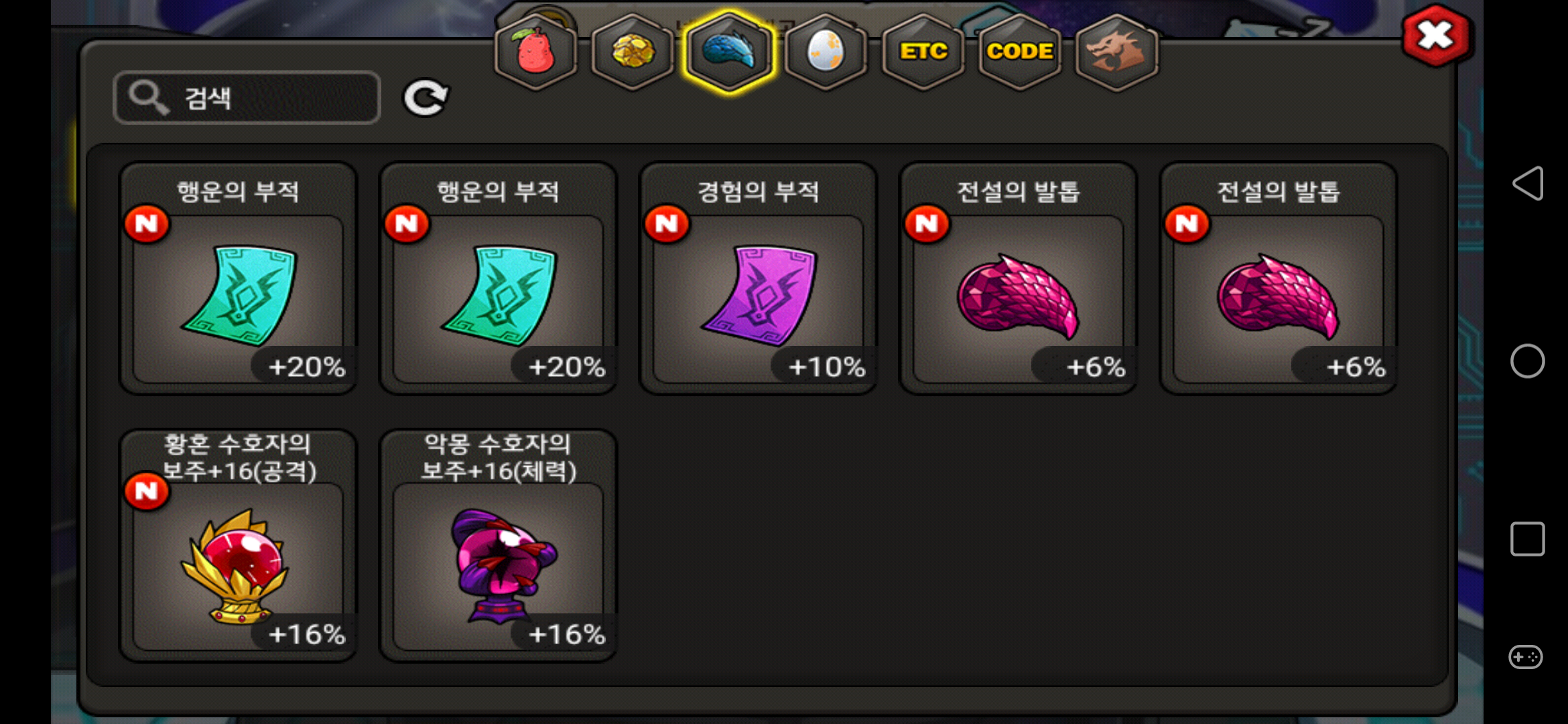1568x724 pixels.
Task: Select the first 행운의 부적 teal talisman
Action: [x=238, y=278]
